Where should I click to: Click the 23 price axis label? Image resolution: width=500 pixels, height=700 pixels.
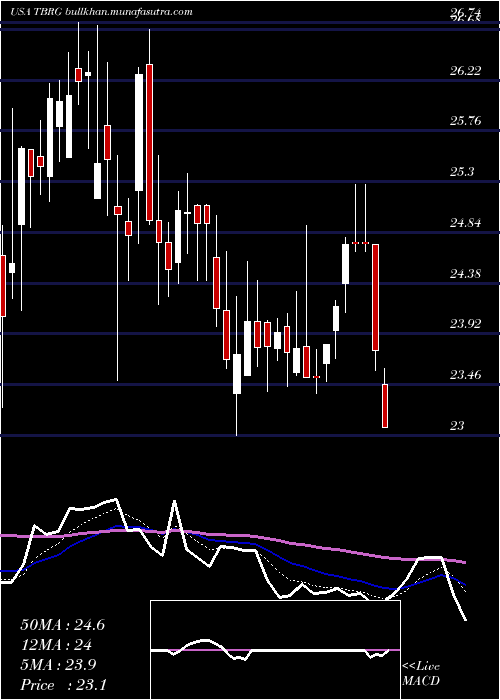[x=458, y=425]
